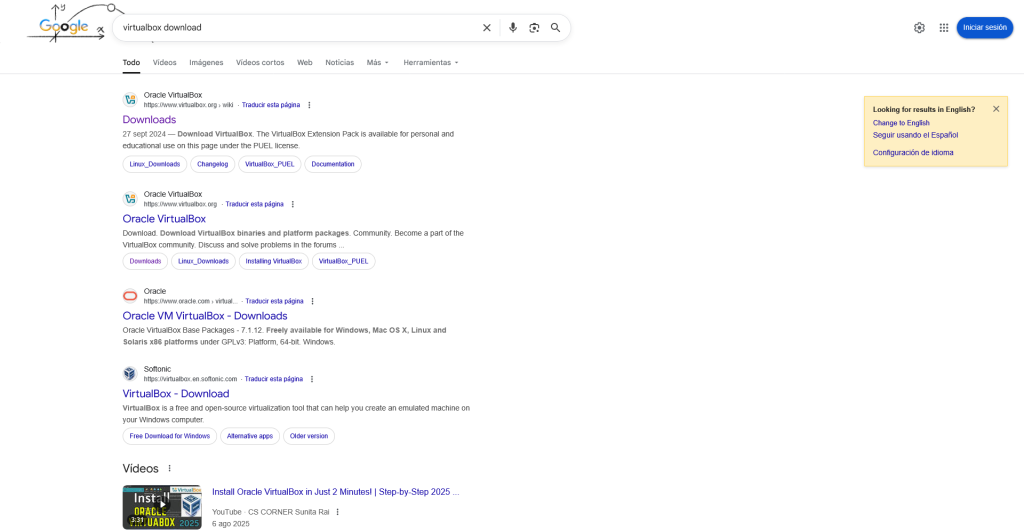Open three-dot menu next to Videos heading
This screenshot has width=1024, height=530.
tap(169, 468)
